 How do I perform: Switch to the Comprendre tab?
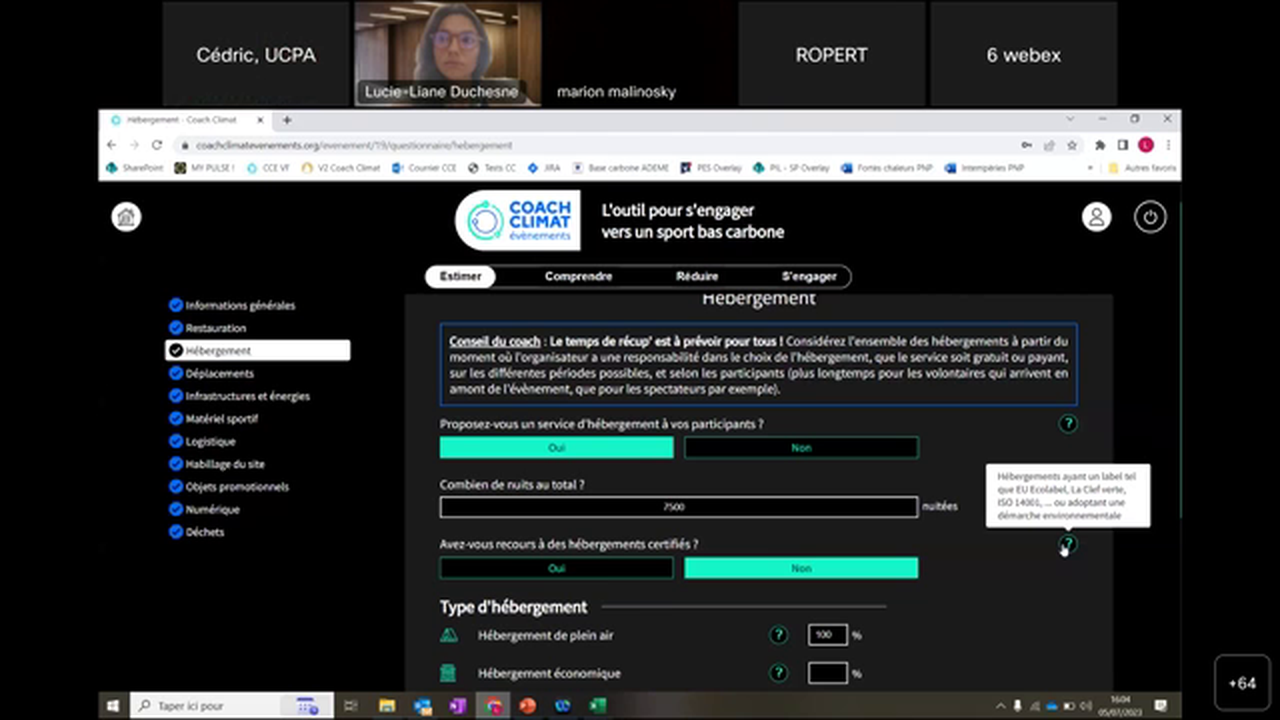pyautogui.click(x=578, y=276)
